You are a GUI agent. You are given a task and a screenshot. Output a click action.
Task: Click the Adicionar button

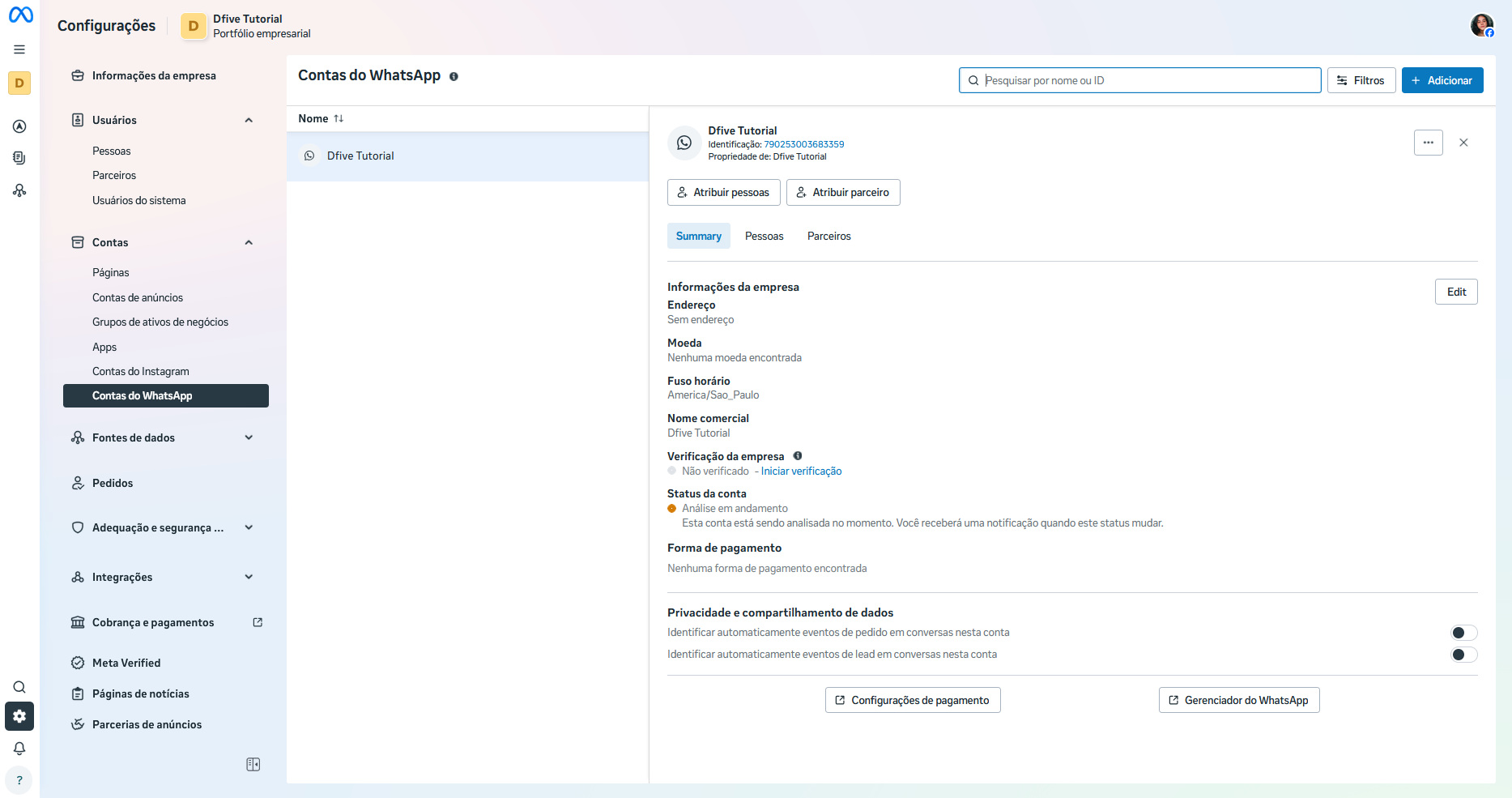pyautogui.click(x=1442, y=80)
